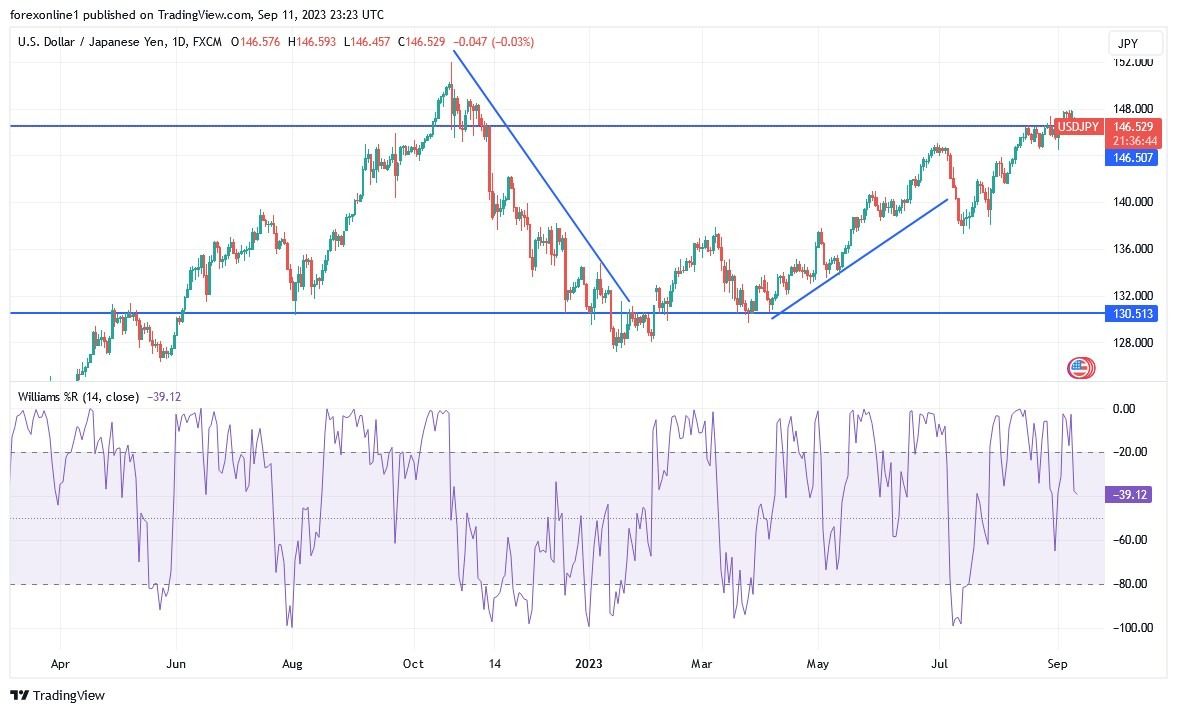The height and width of the screenshot is (713, 1177).
Task: Click the FXCM data source label
Action: [x=207, y=42]
